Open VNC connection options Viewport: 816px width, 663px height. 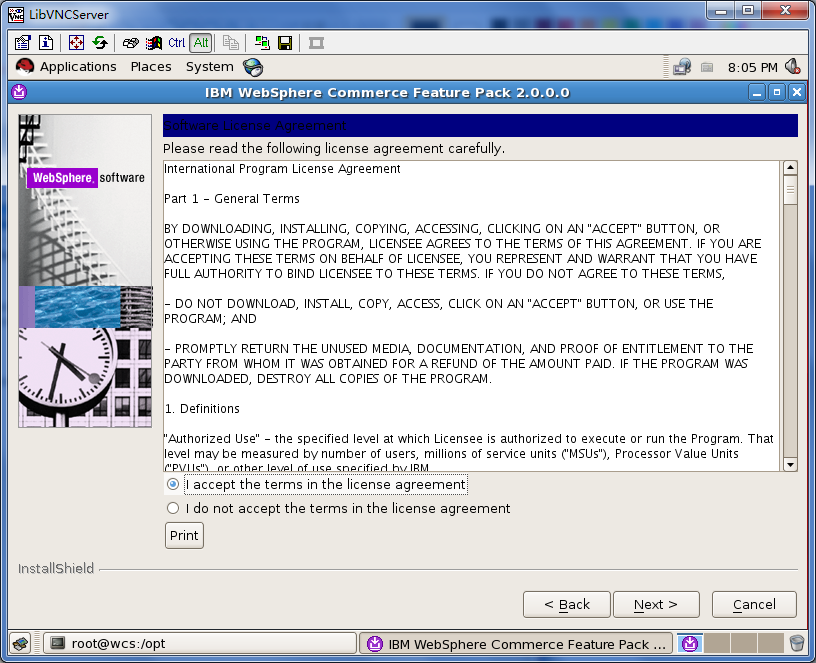[22, 42]
